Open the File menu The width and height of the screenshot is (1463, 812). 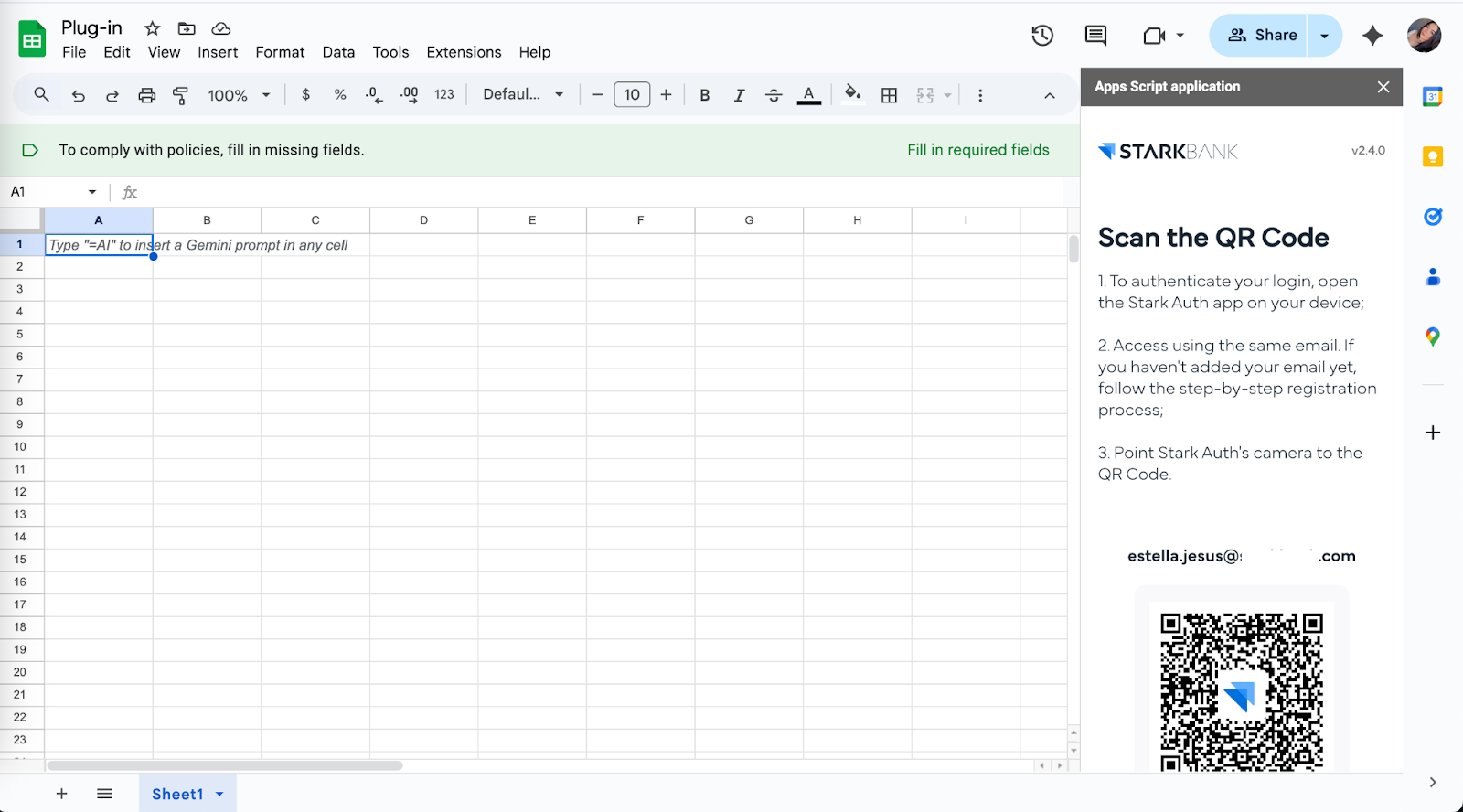coord(74,52)
